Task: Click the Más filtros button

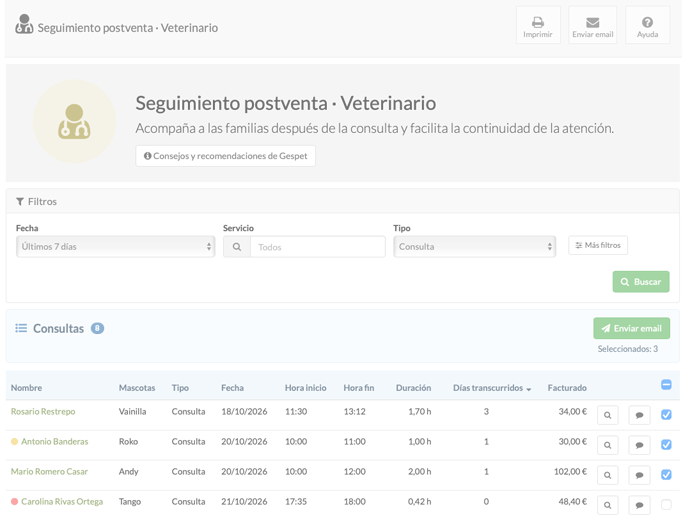Action: pos(598,245)
